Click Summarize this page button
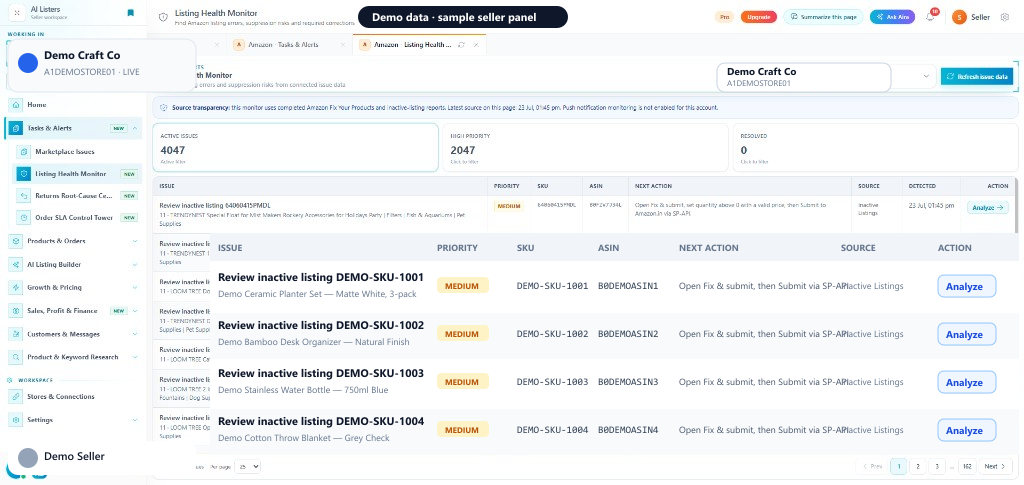This screenshot has width=1024, height=485. [x=823, y=17]
